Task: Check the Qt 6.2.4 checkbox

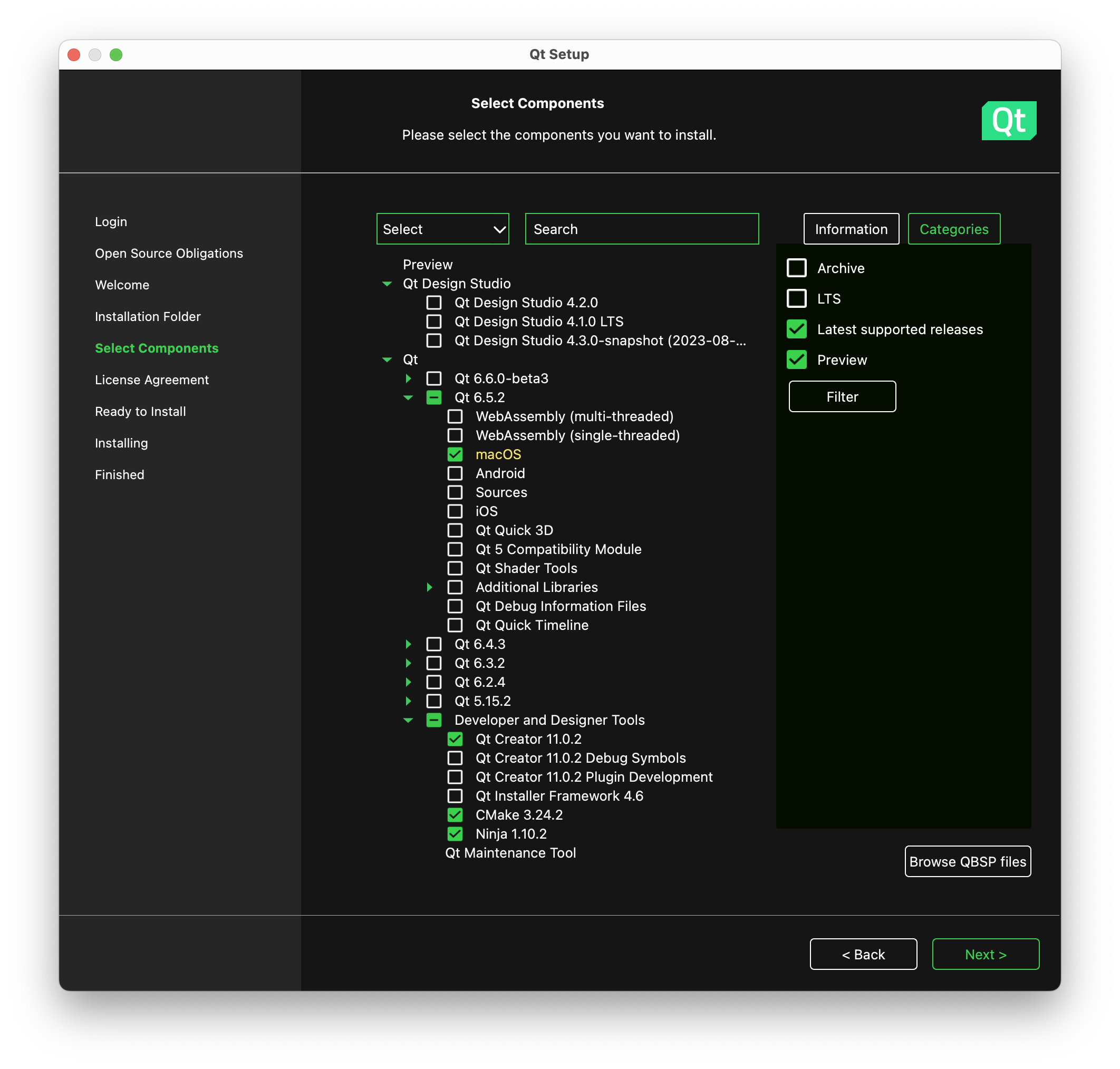Action: pos(434,682)
